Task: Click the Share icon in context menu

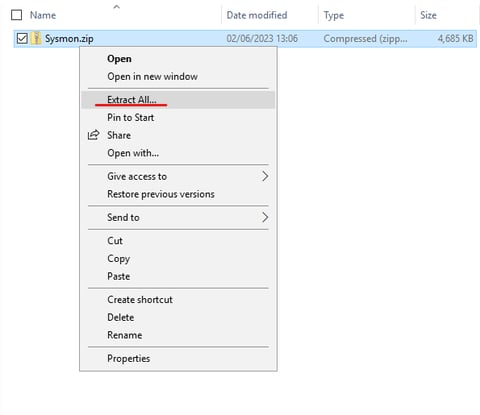Action: click(x=94, y=135)
